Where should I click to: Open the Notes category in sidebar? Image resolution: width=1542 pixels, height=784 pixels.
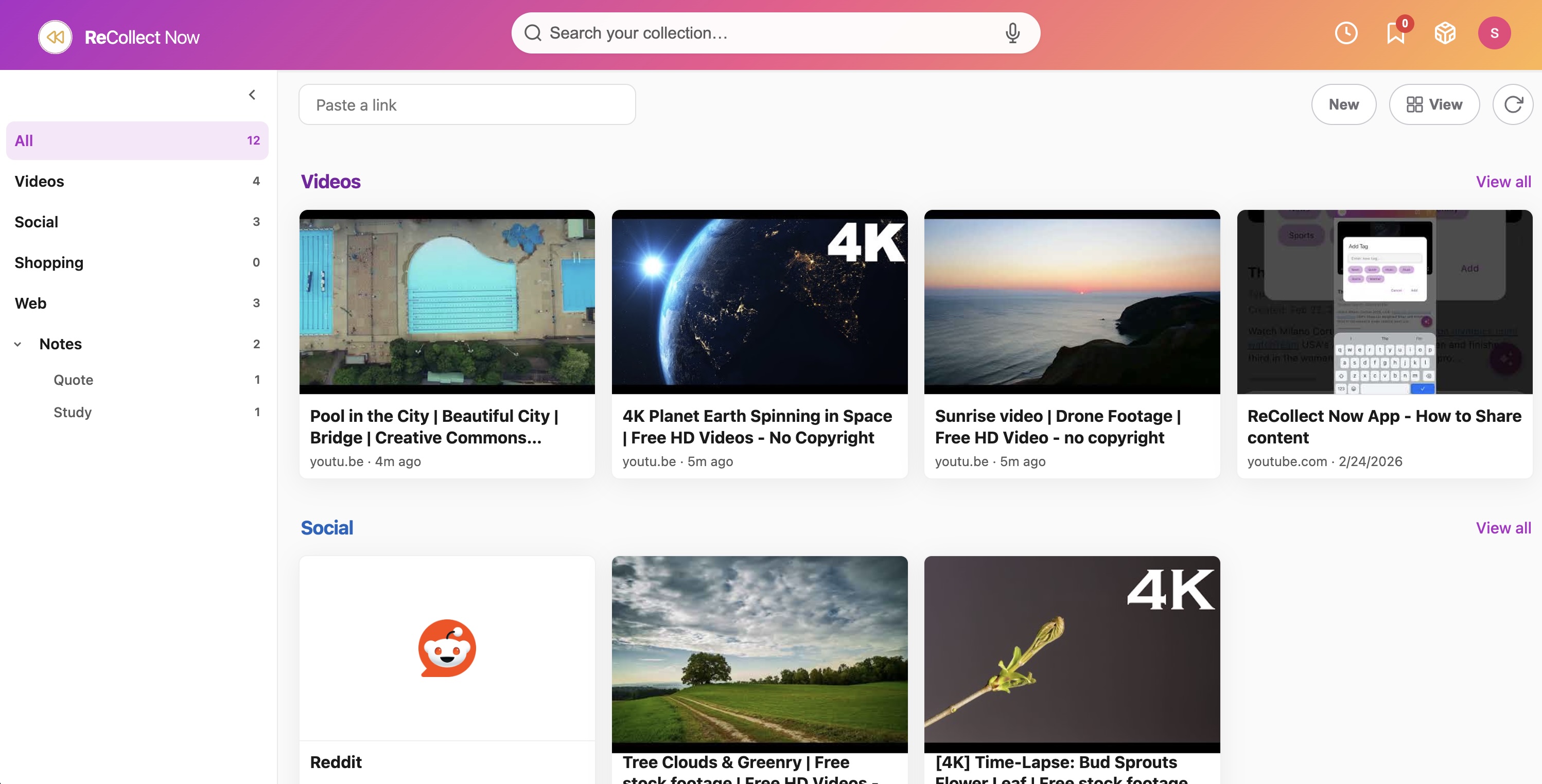[137, 344]
